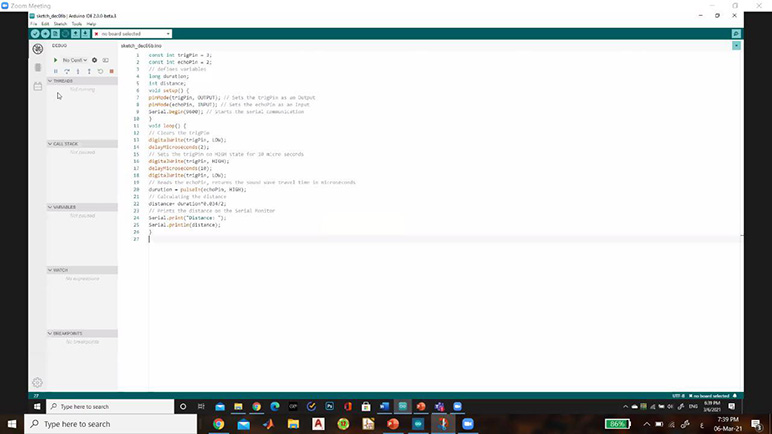772x434 pixels.
Task: Click the debug Pause button
Action: click(56, 71)
